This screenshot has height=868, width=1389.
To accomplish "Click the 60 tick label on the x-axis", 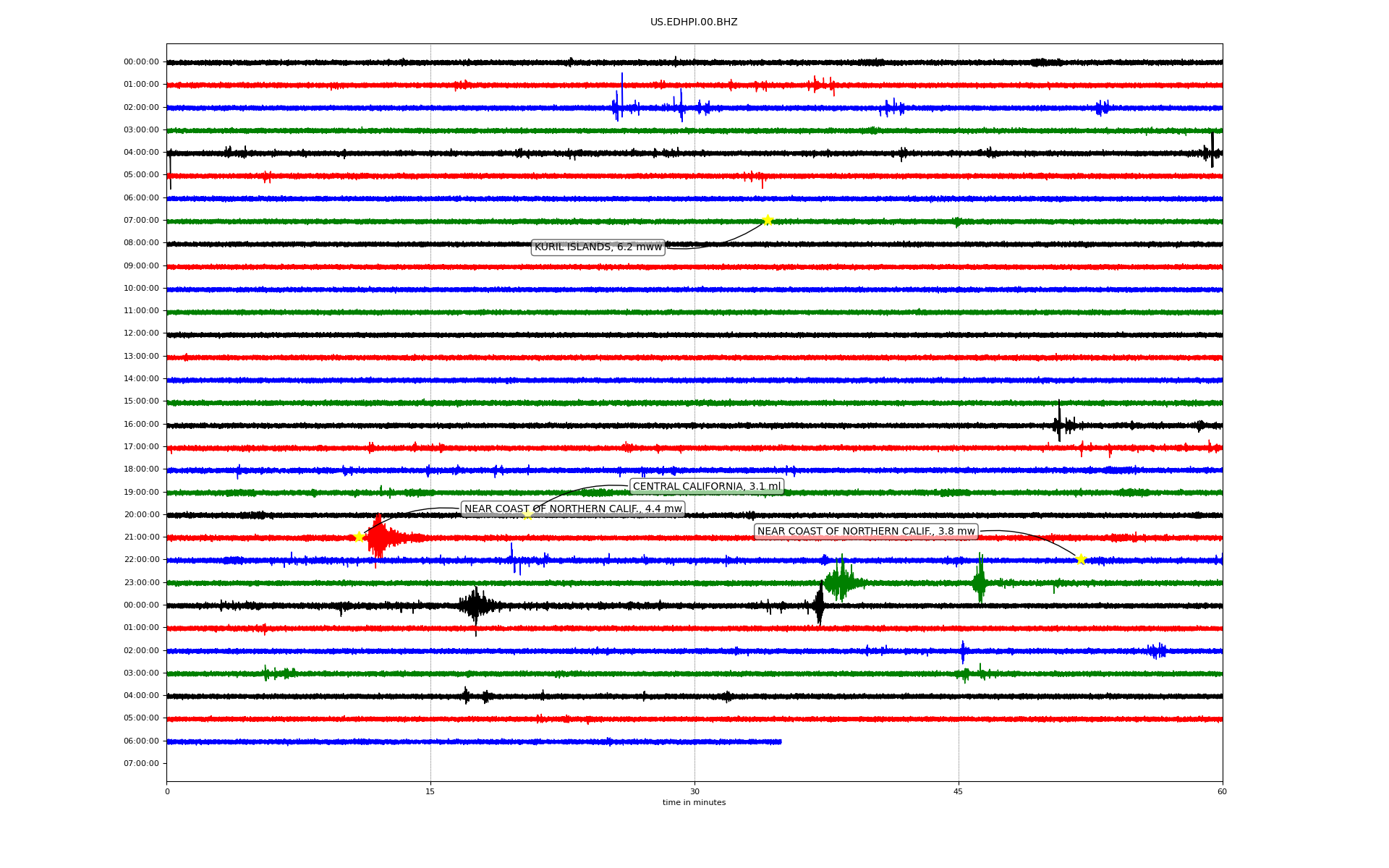I will pyautogui.click(x=1222, y=791).
